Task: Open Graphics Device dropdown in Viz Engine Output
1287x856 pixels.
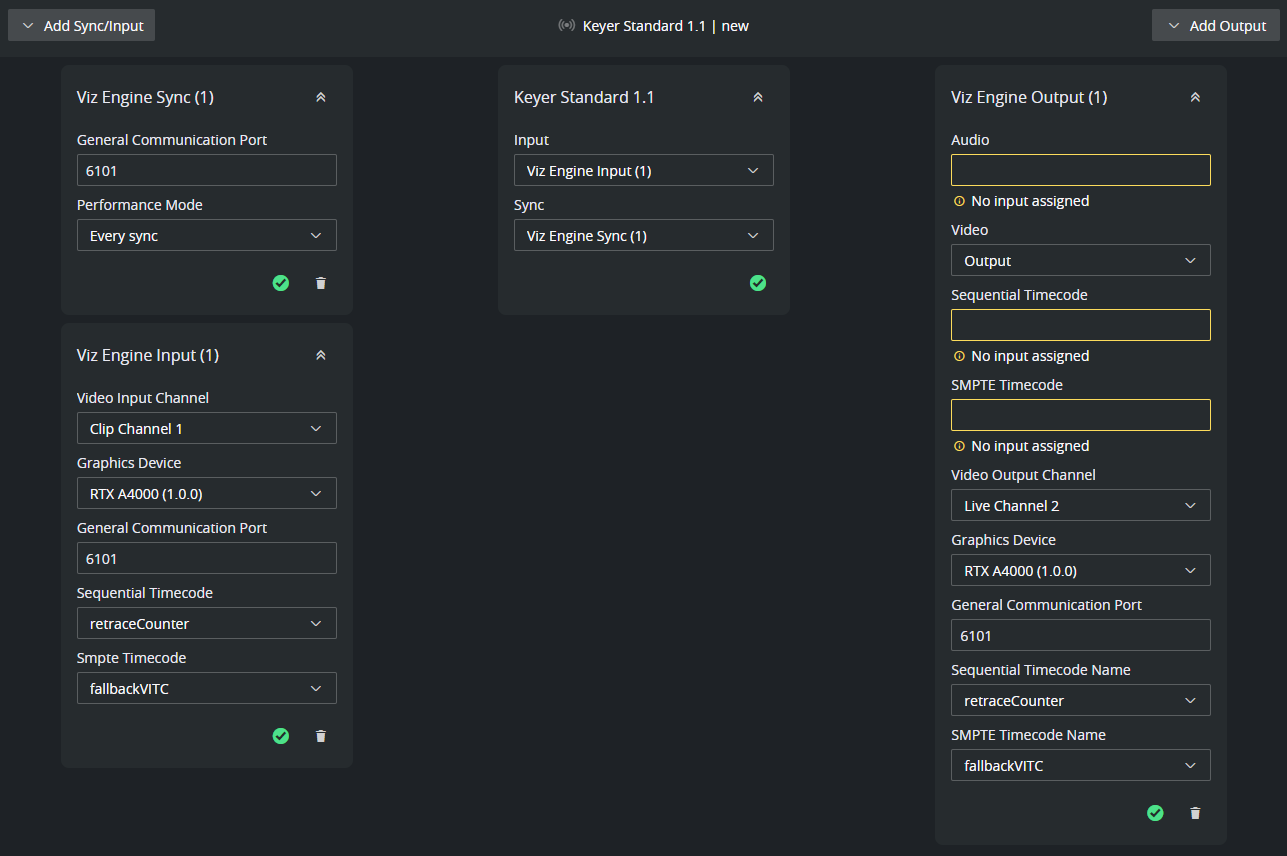Action: [1081, 571]
